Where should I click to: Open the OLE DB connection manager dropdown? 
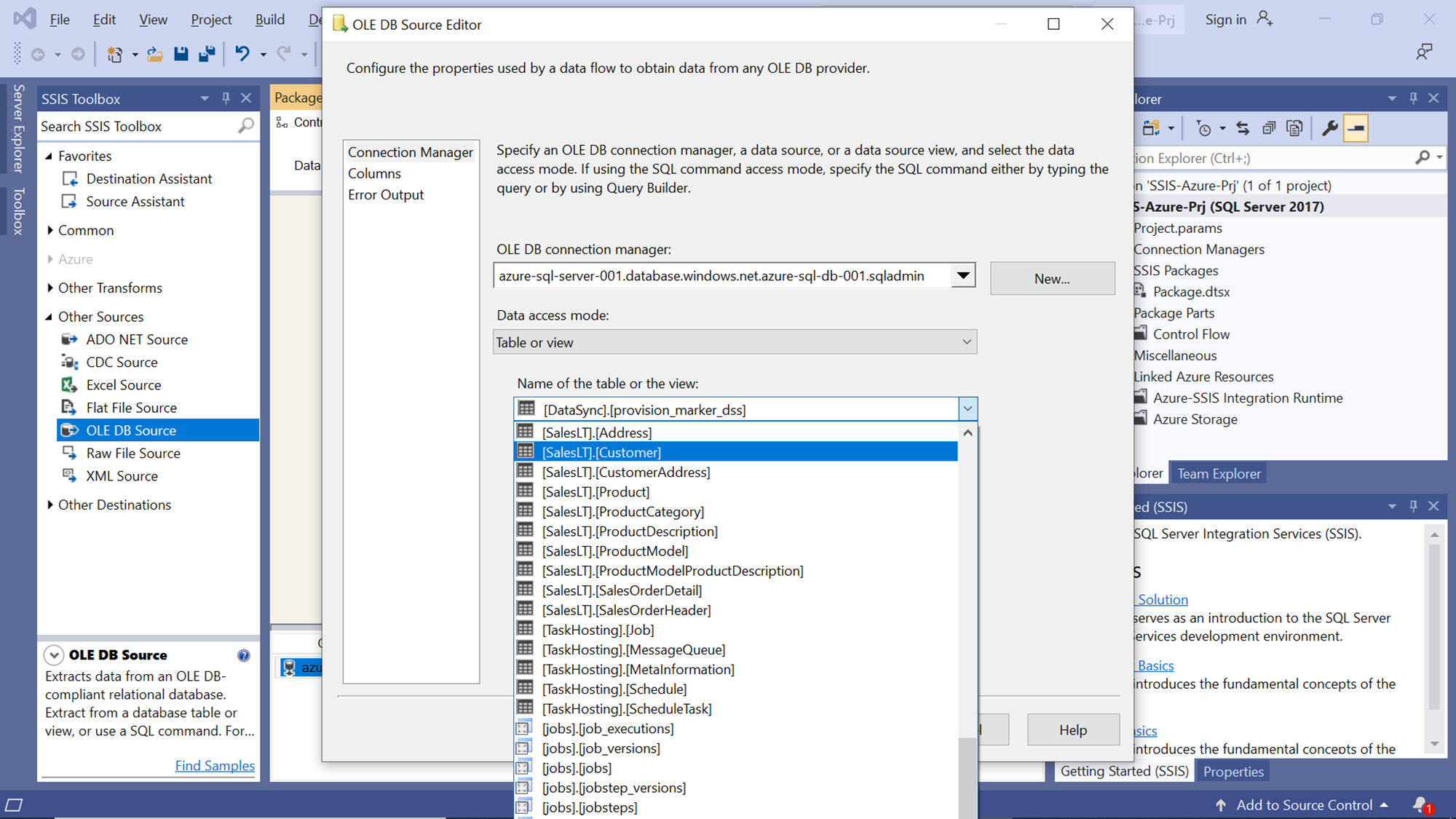click(x=962, y=276)
